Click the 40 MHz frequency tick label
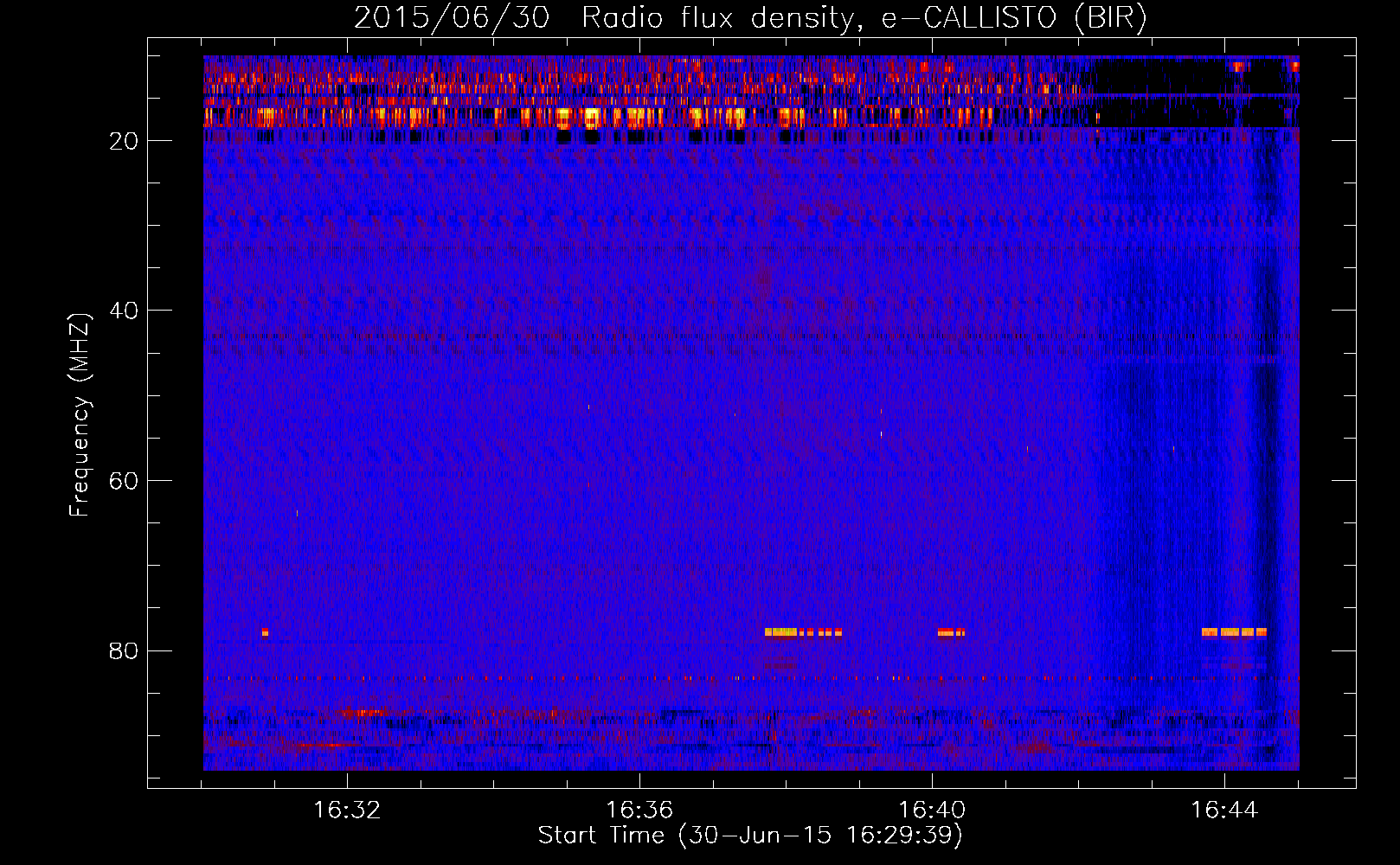Image resolution: width=1400 pixels, height=865 pixels. coord(124,311)
